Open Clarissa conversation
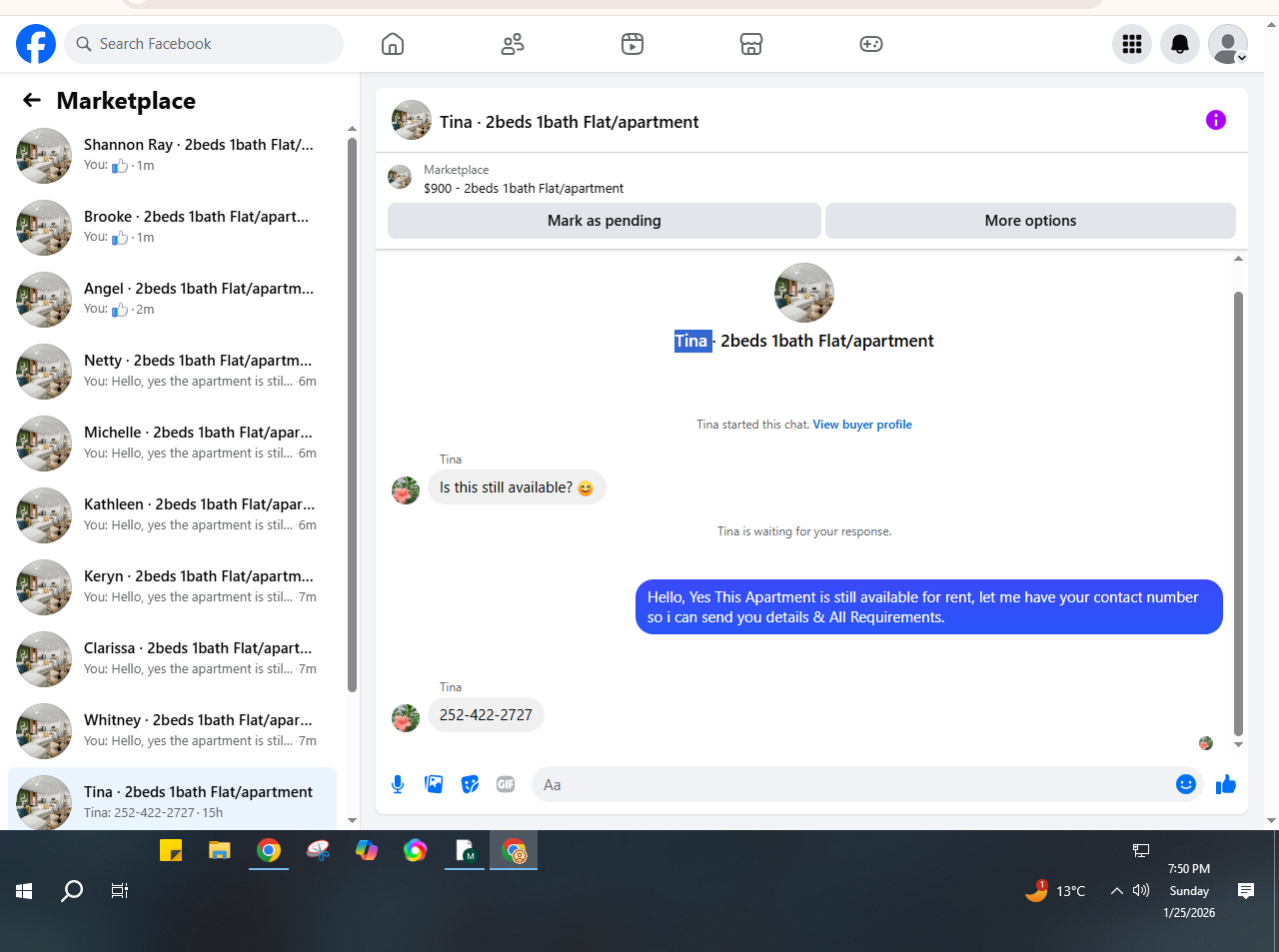 tap(172, 659)
